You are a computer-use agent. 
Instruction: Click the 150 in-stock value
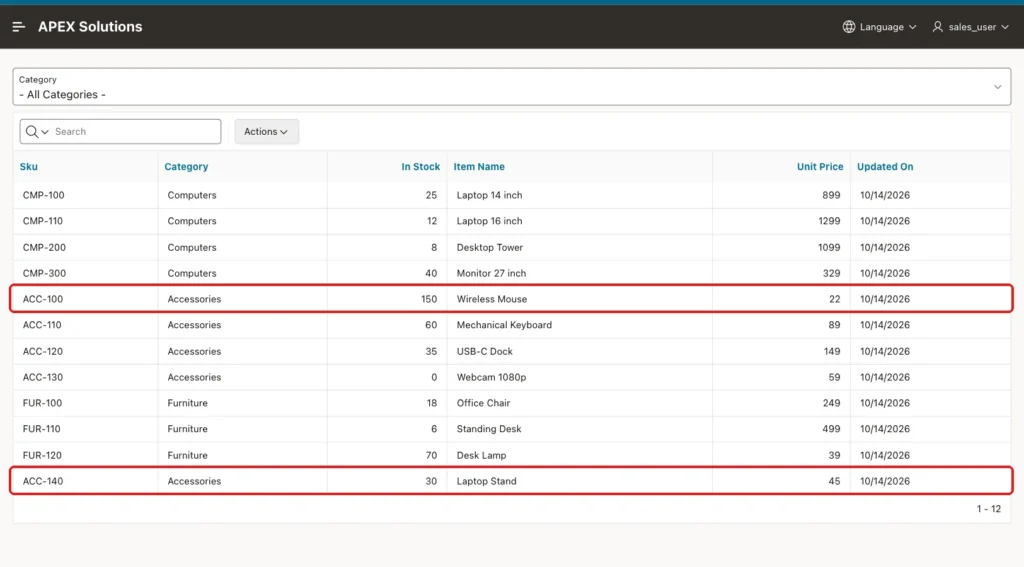point(429,299)
